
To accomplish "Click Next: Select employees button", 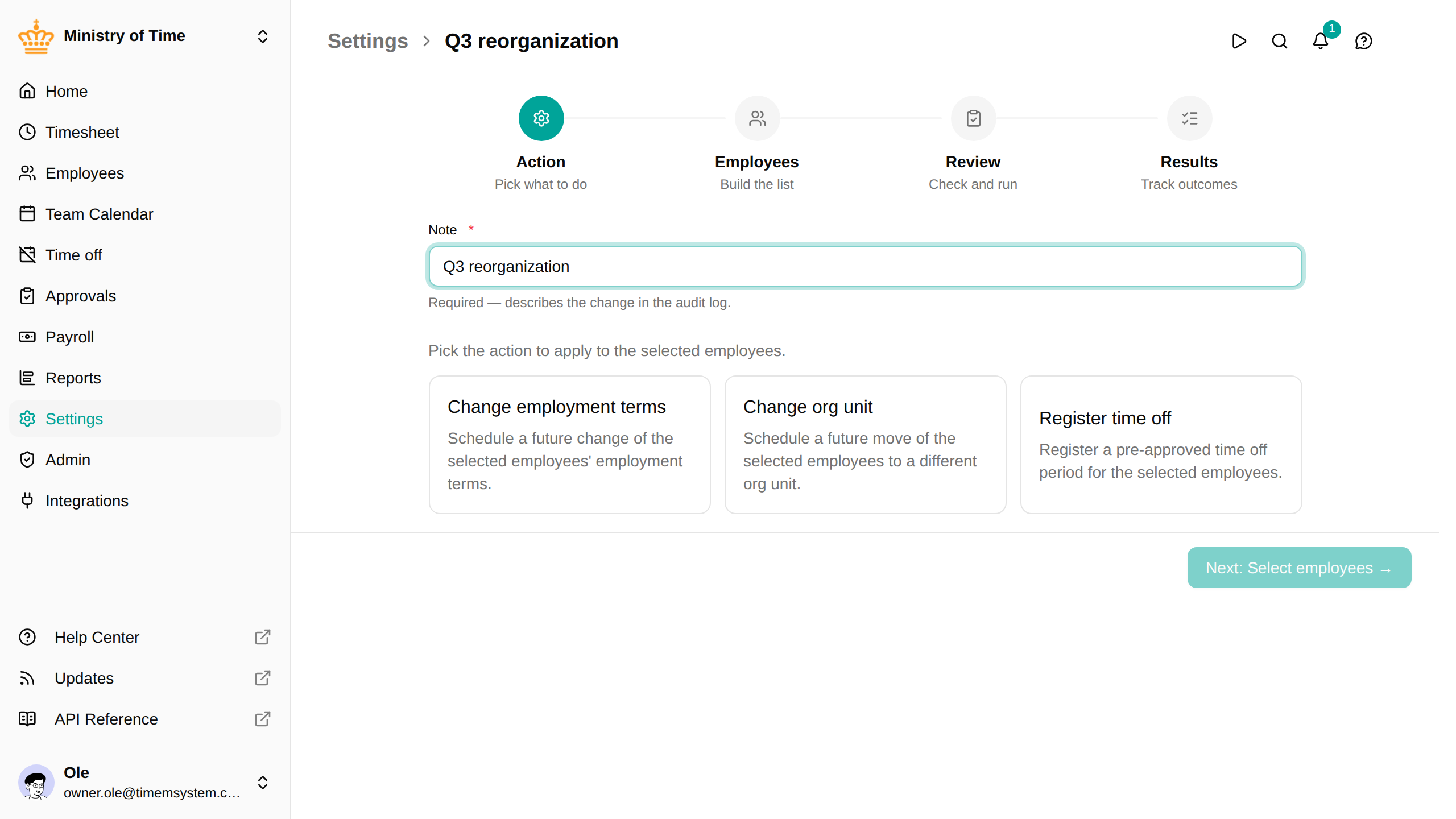I will [x=1299, y=568].
